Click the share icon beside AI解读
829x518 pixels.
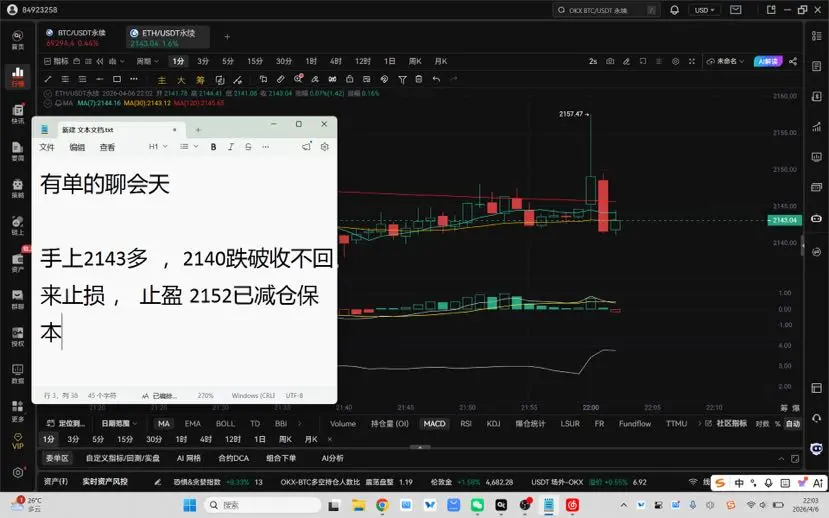[x=793, y=61]
